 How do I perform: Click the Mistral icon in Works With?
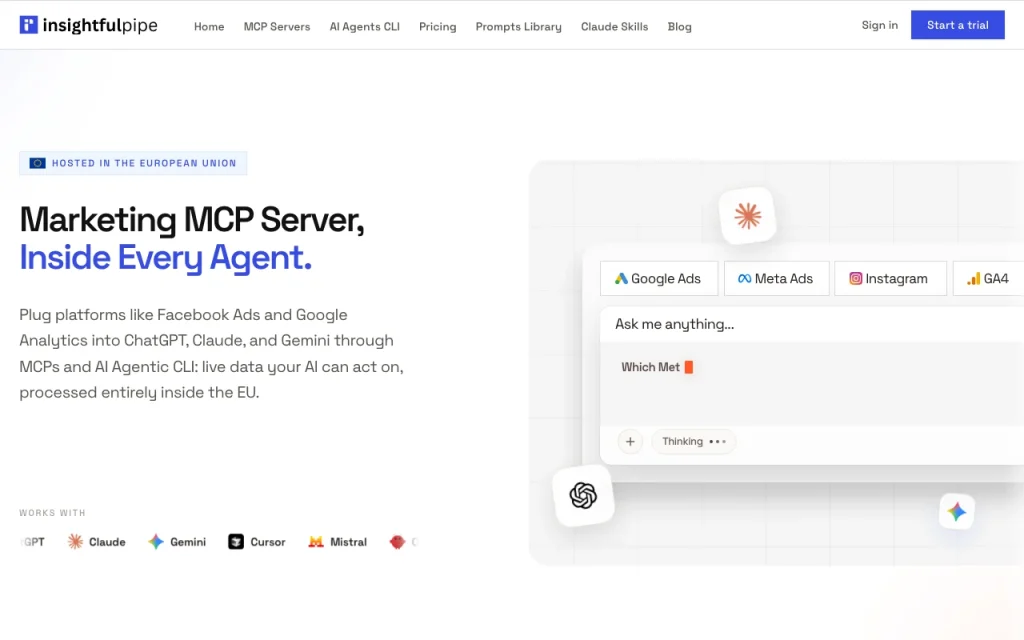pos(316,541)
